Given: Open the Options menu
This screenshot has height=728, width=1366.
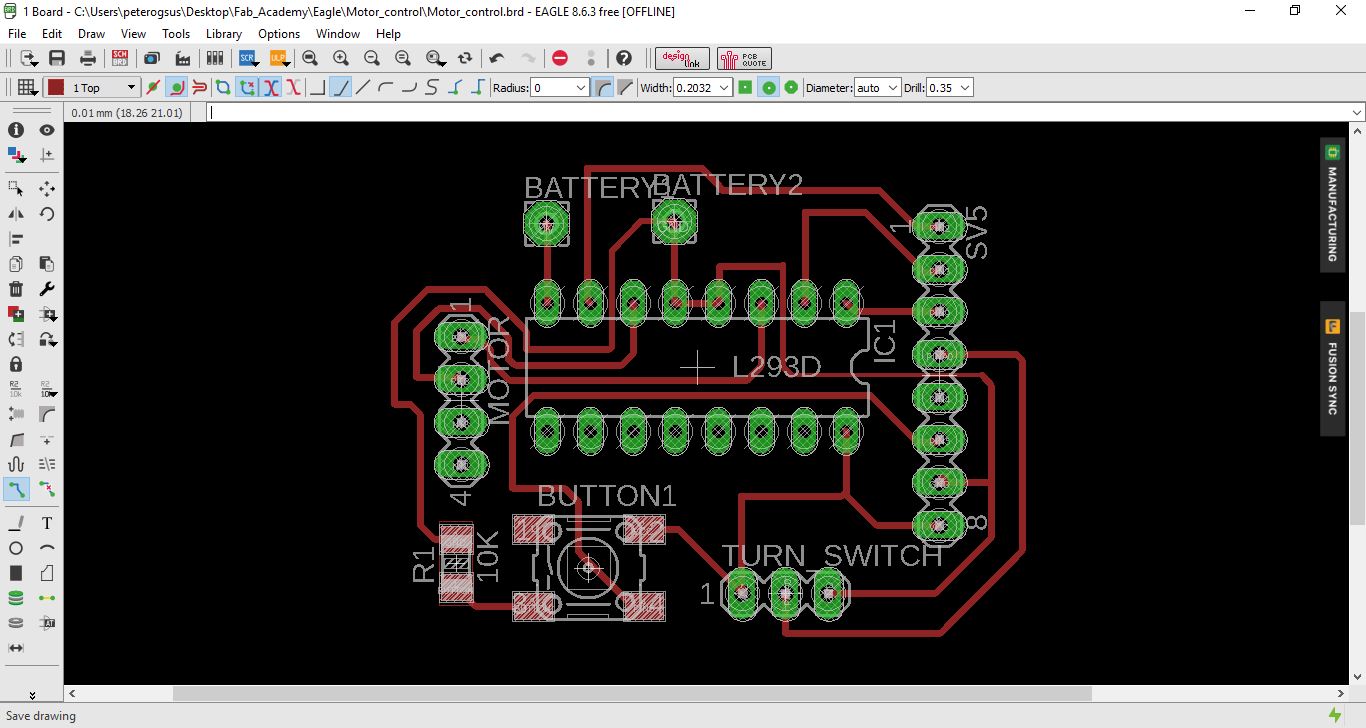Looking at the screenshot, I should coord(279,34).
